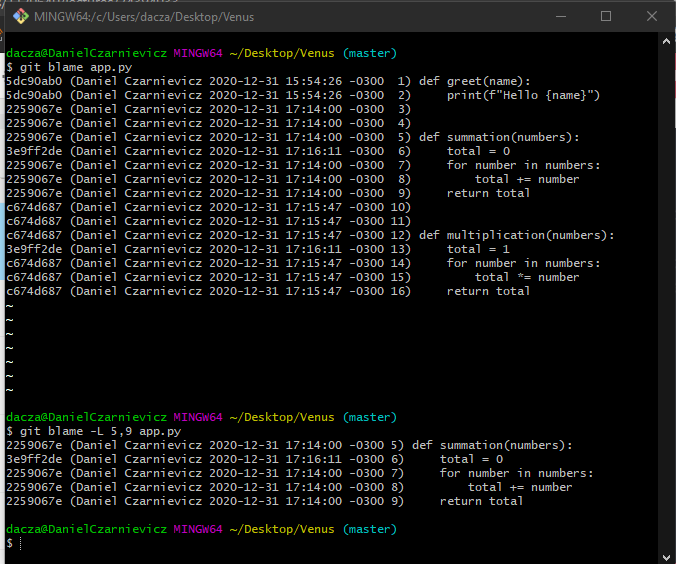
Task: Click the 17:16:11 timestamp on line 13
Action: pos(313,249)
